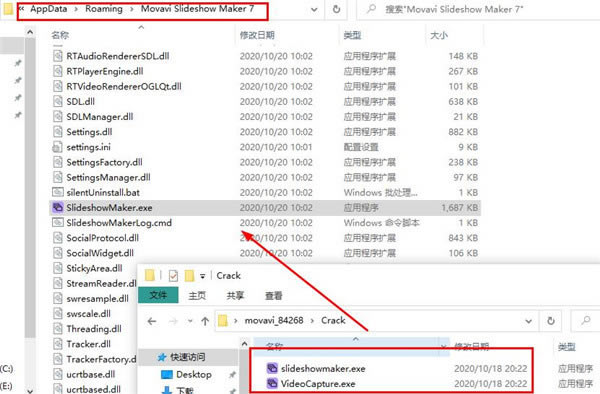Click the silentUninstall.bat file icon
This screenshot has width=600, height=394.
(x=57, y=192)
